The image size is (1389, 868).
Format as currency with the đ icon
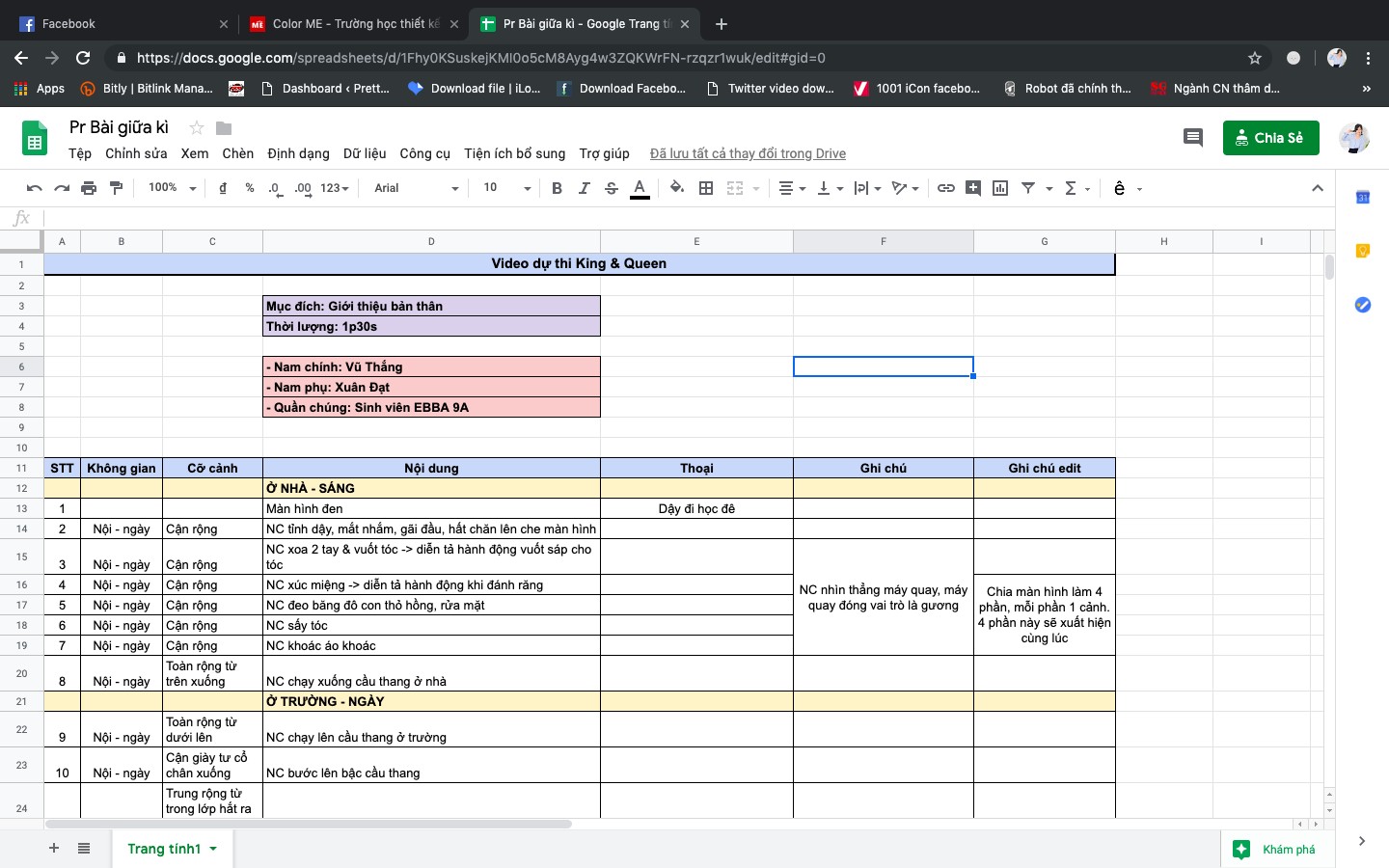[223, 188]
